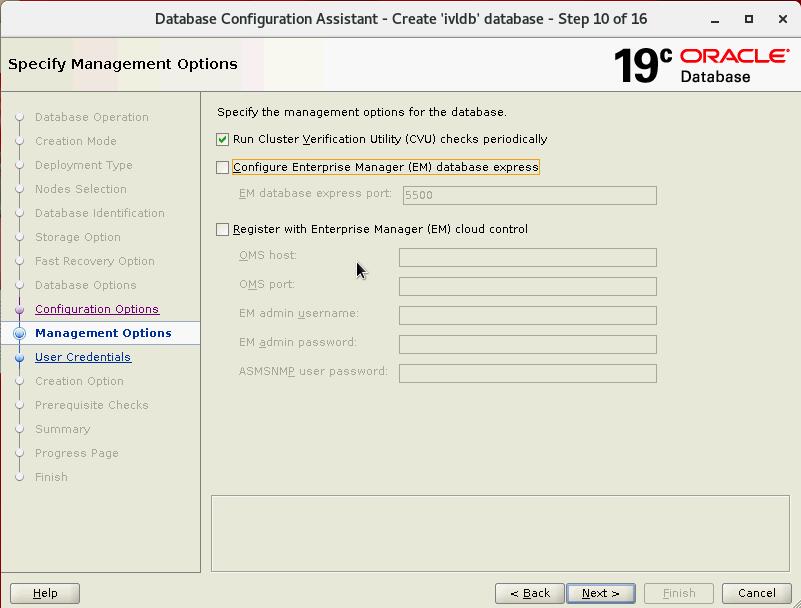Maximize the Database Configuration Assistant window
The height and width of the screenshot is (608, 801).
click(749, 19)
